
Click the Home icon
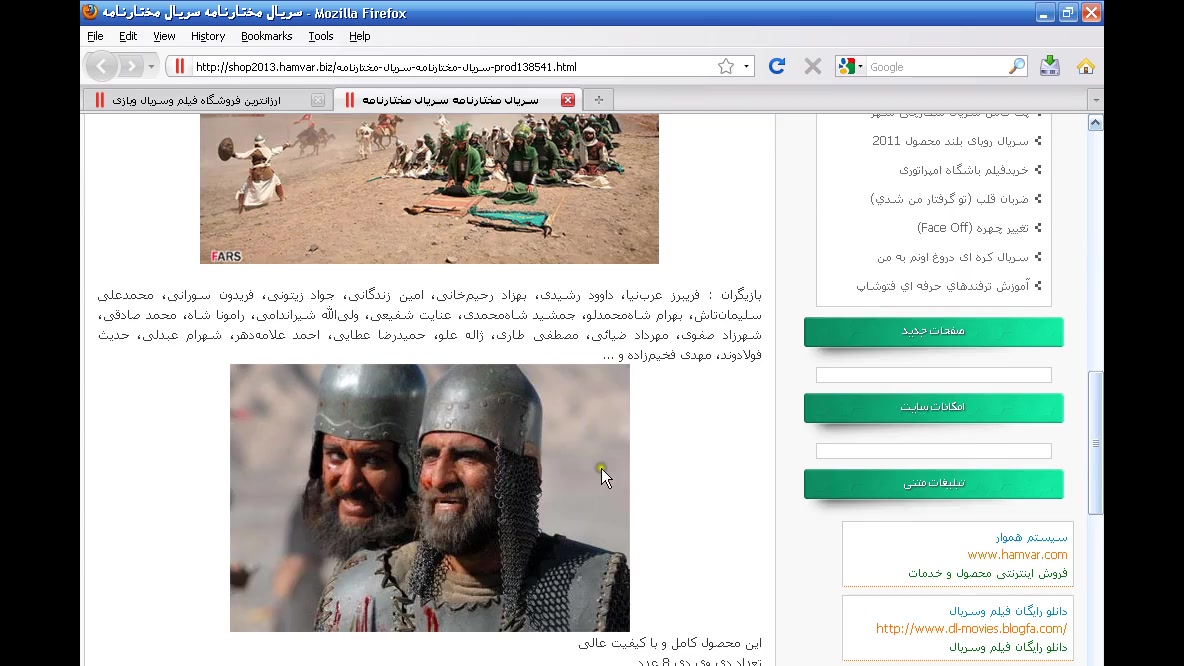point(1086,65)
